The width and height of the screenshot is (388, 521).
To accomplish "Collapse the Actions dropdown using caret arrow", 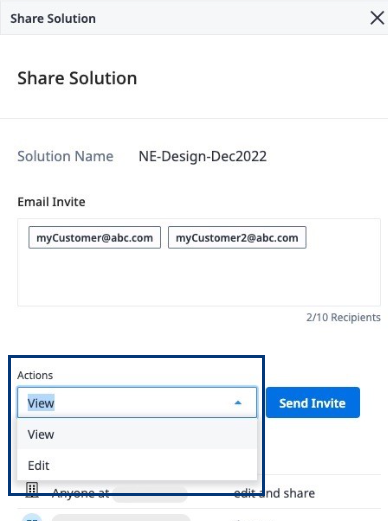I will pos(238,403).
